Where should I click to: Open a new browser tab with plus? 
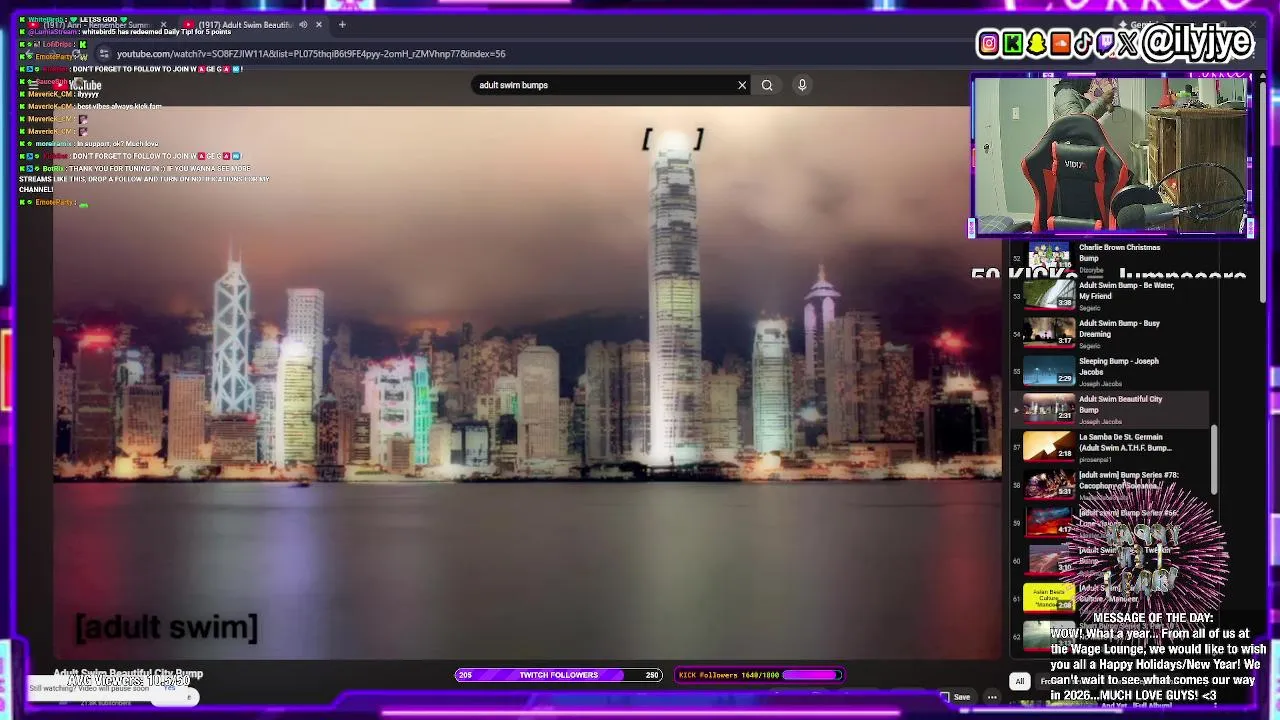342,24
